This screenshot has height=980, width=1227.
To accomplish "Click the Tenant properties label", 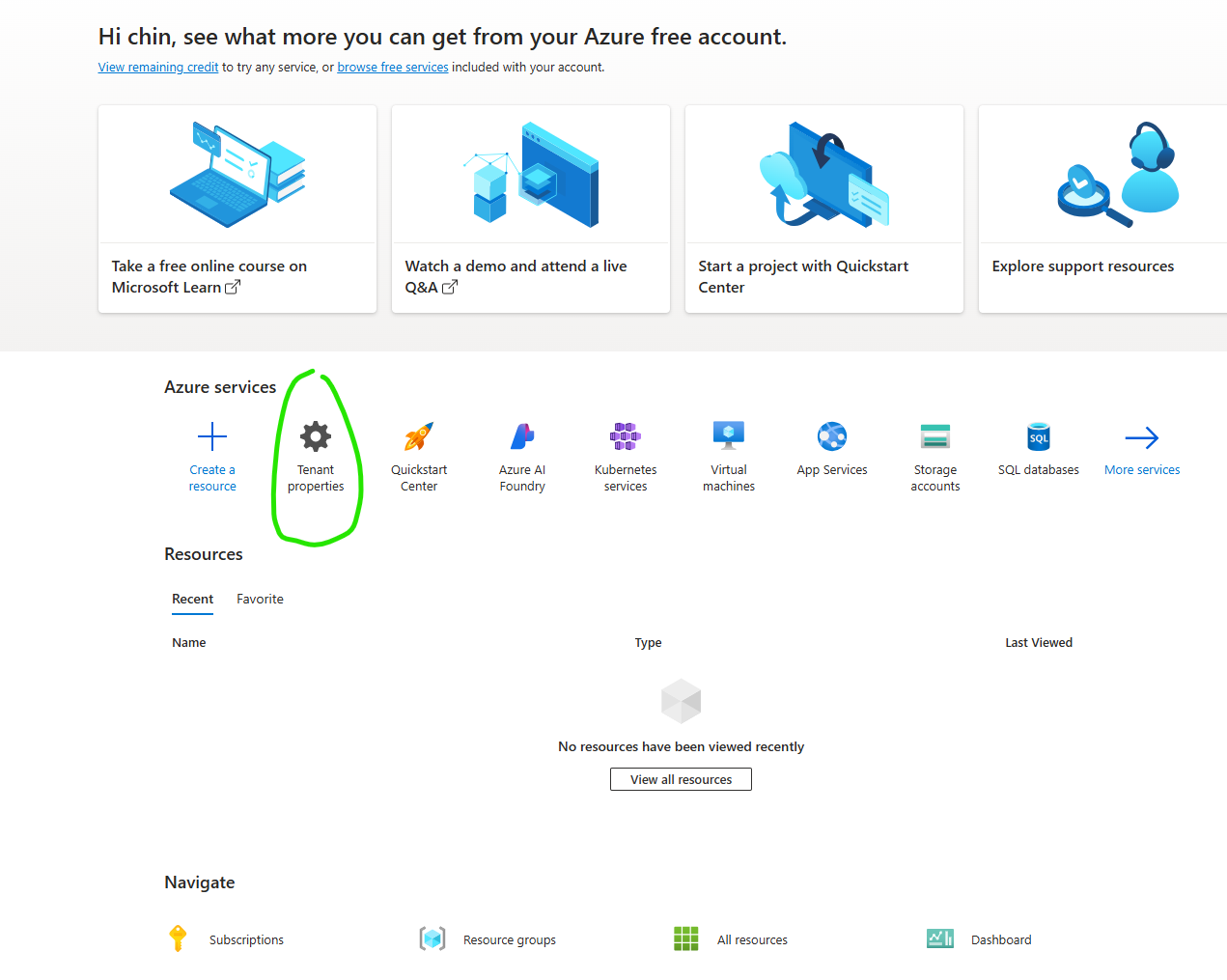I will point(316,478).
